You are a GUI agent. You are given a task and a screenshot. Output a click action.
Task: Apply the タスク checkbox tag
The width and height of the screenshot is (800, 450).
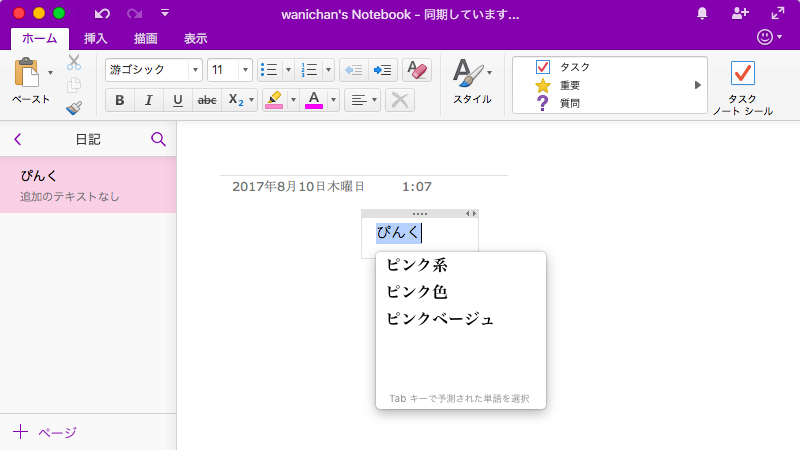pyautogui.click(x=563, y=67)
